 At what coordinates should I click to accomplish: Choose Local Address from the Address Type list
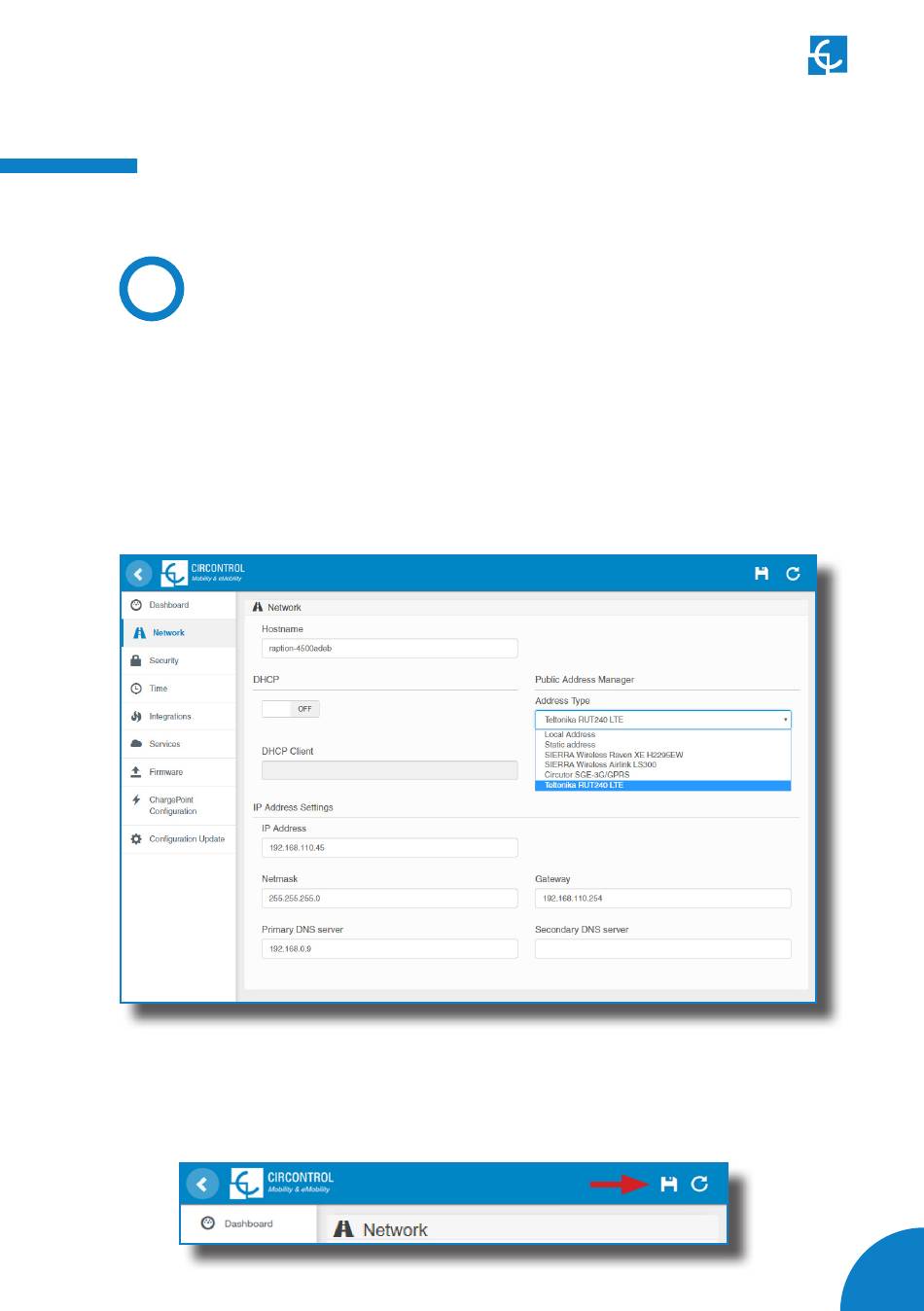click(662, 734)
